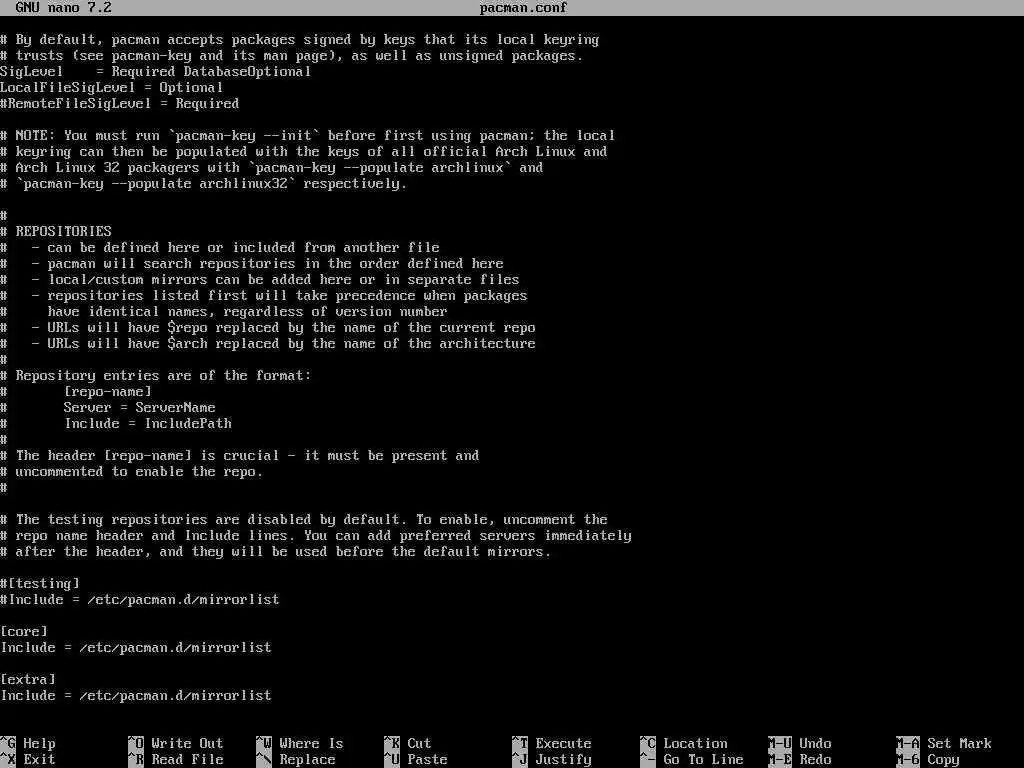Select the ^T Execute shortcut

(x=552, y=743)
